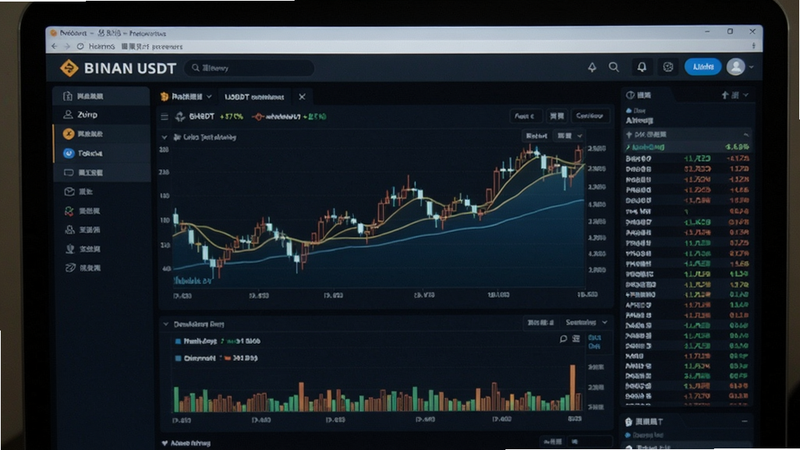The width and height of the screenshot is (800, 450).
Task: Toggle the second blue legend square in the volume panel
Action: click(x=178, y=359)
